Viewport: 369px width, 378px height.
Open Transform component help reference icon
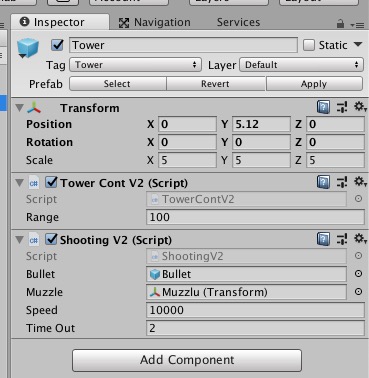323,108
